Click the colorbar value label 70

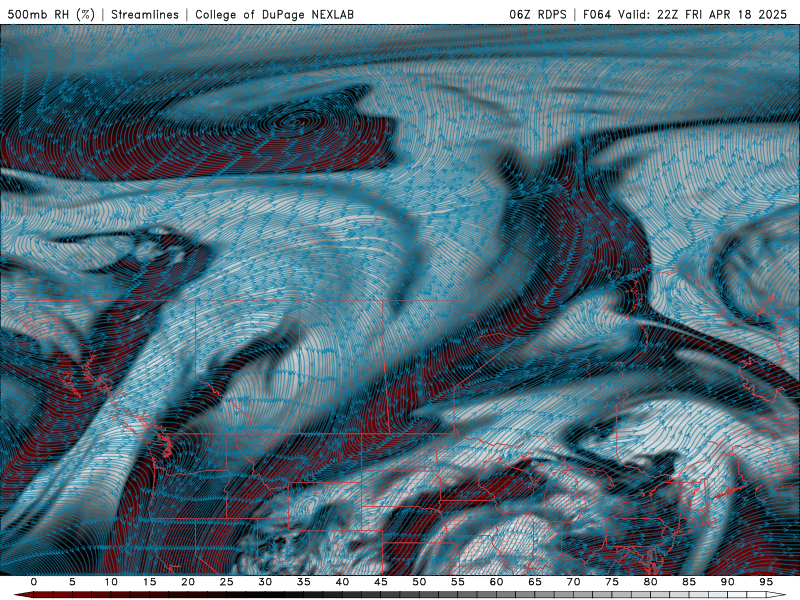tap(573, 582)
